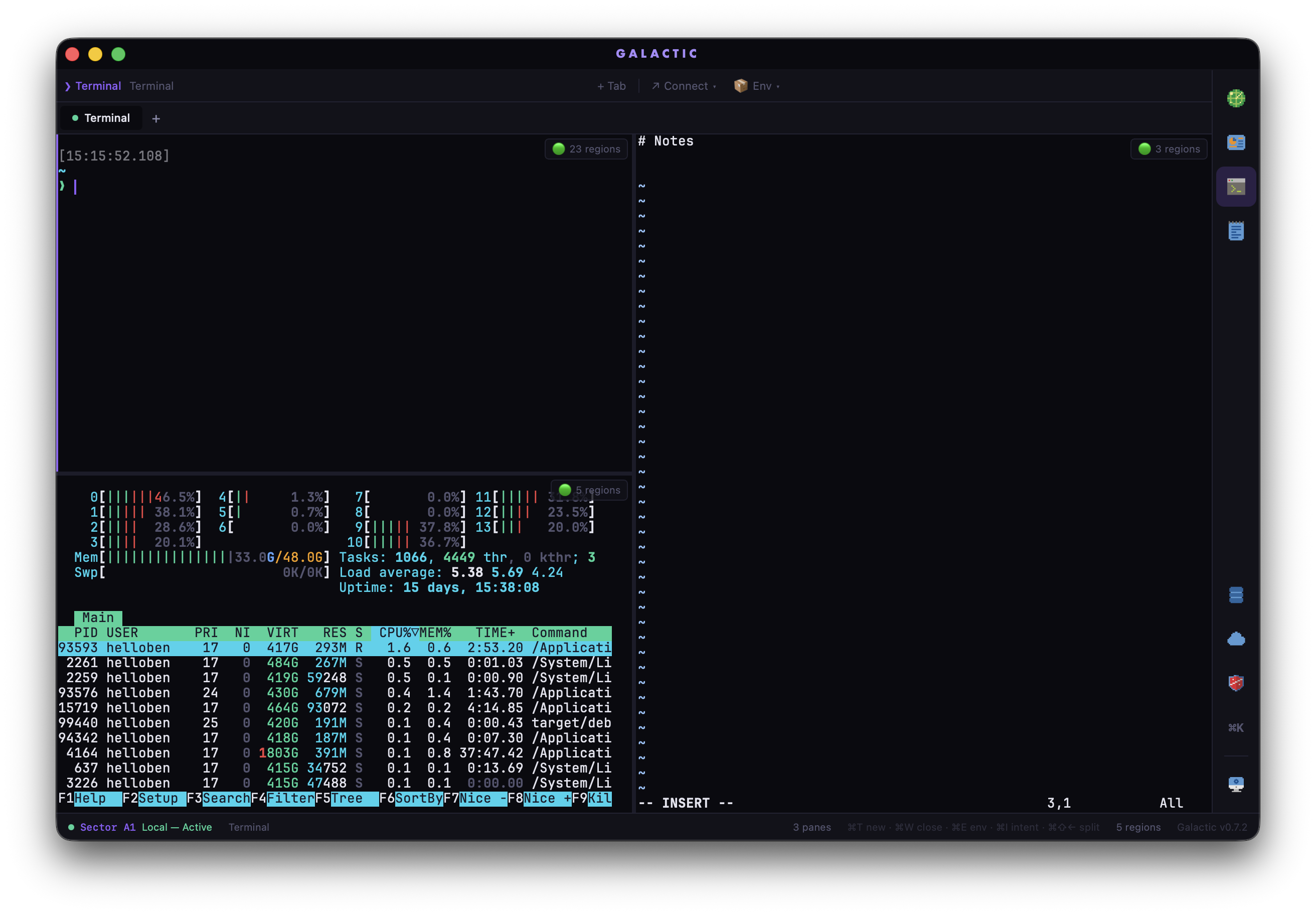This screenshot has width=1316, height=915.
Task: Toggle the 5 regions badge over htop pane
Action: 589,490
